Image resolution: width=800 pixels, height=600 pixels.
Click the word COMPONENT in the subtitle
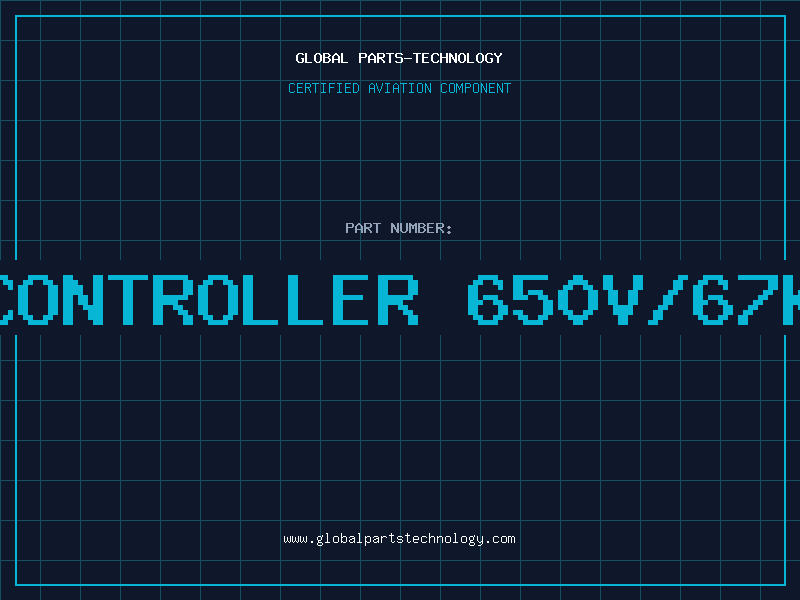(476, 88)
